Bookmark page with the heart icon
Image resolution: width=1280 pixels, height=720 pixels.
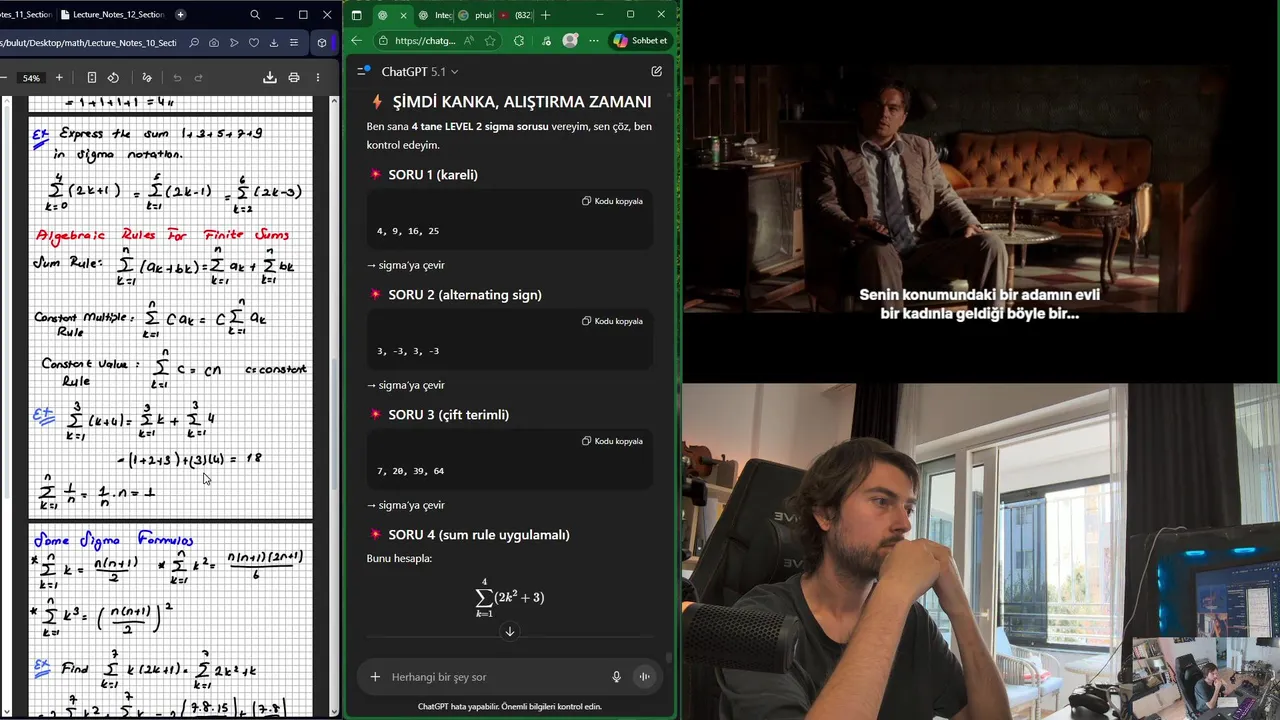[x=254, y=43]
